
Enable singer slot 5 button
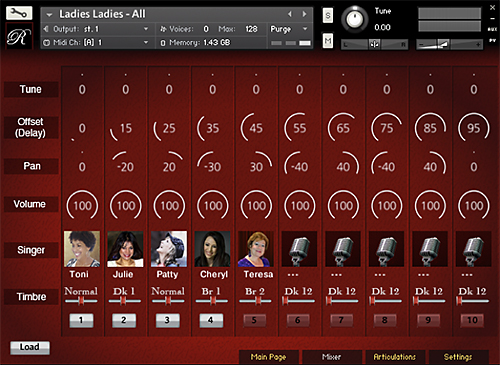tap(255, 320)
